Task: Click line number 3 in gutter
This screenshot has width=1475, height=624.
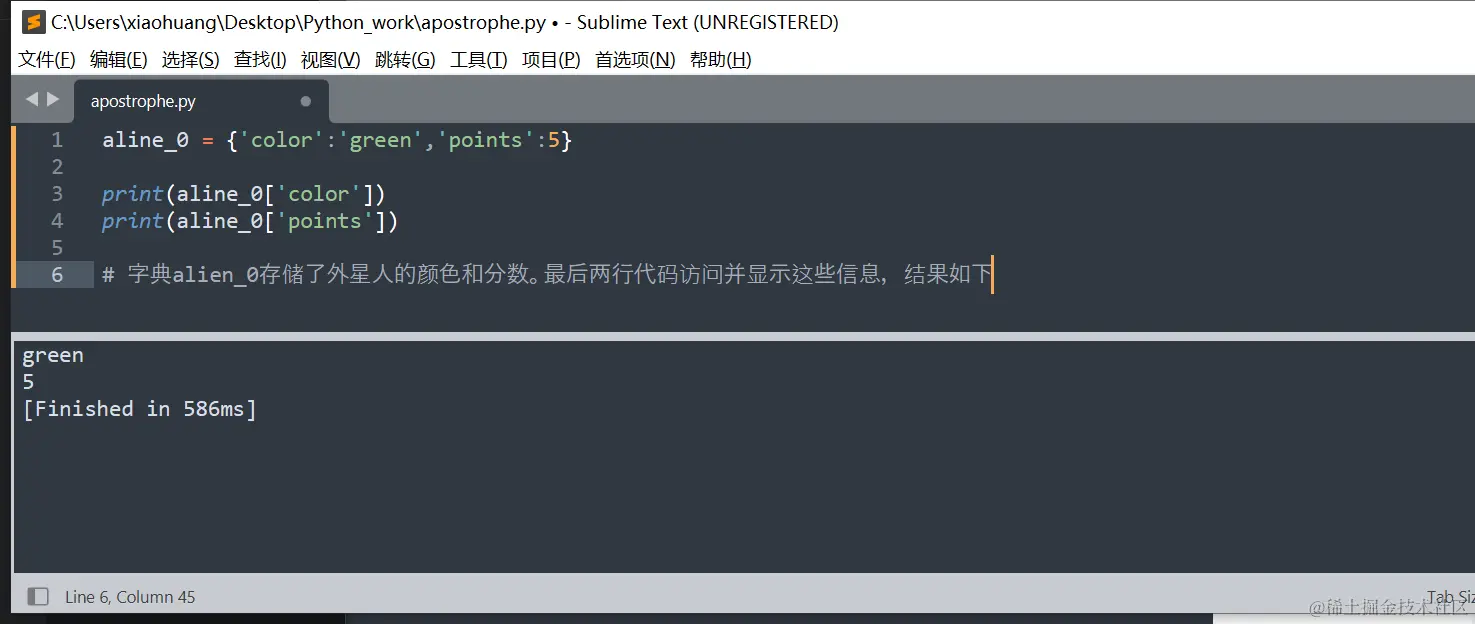Action: point(57,194)
